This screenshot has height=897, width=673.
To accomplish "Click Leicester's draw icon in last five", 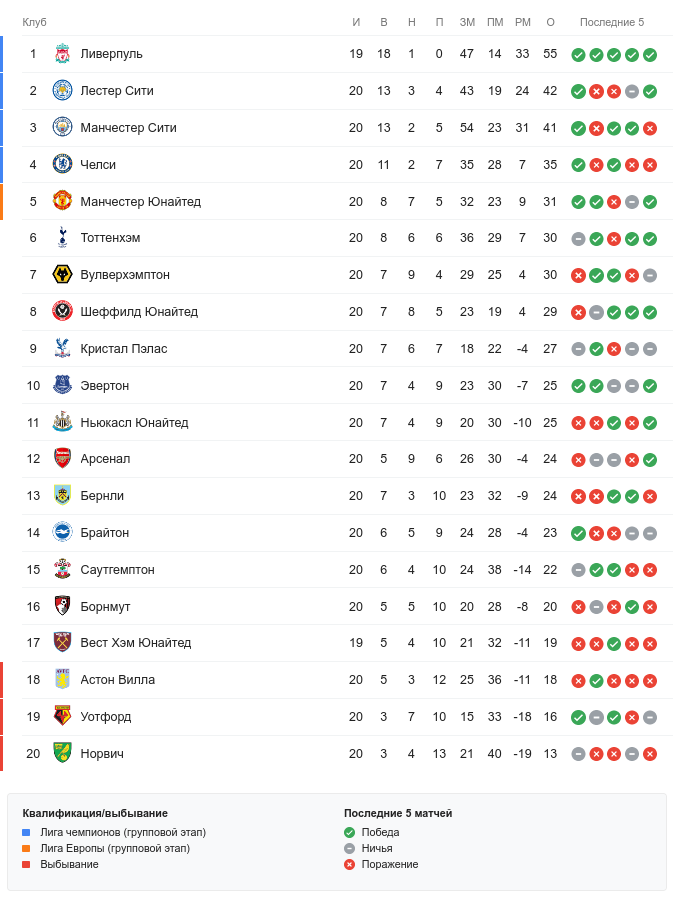I will coord(632,92).
